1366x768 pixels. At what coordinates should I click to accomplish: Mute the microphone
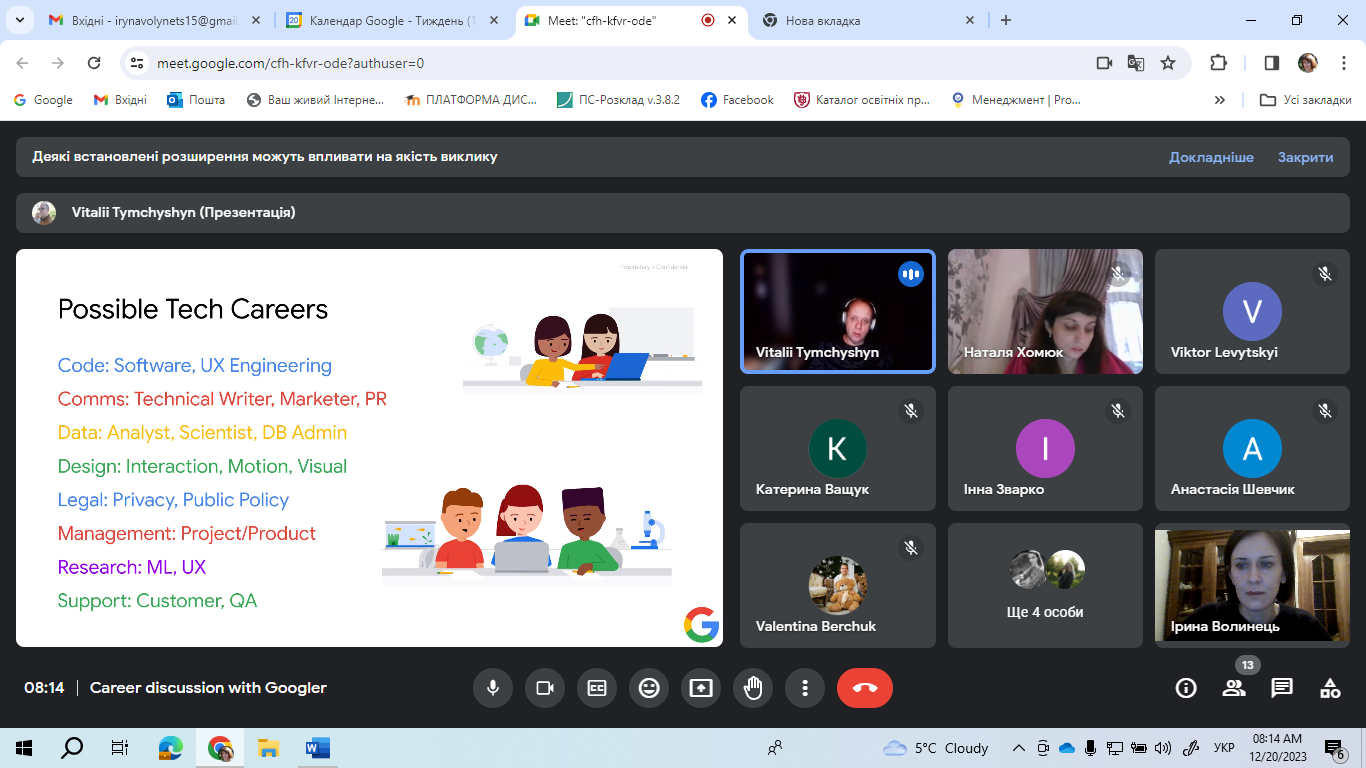tap(493, 688)
